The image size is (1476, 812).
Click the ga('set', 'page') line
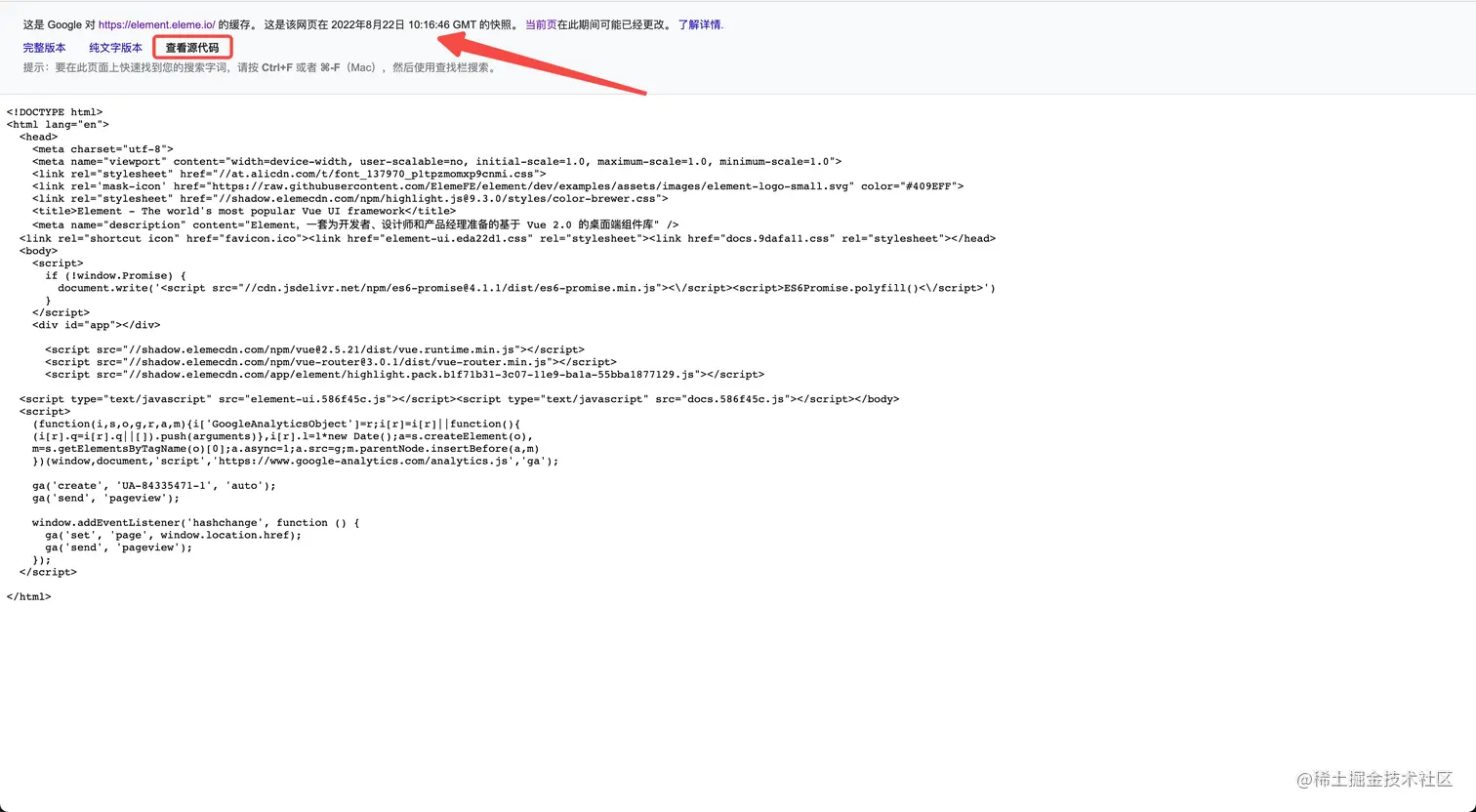tap(173, 535)
